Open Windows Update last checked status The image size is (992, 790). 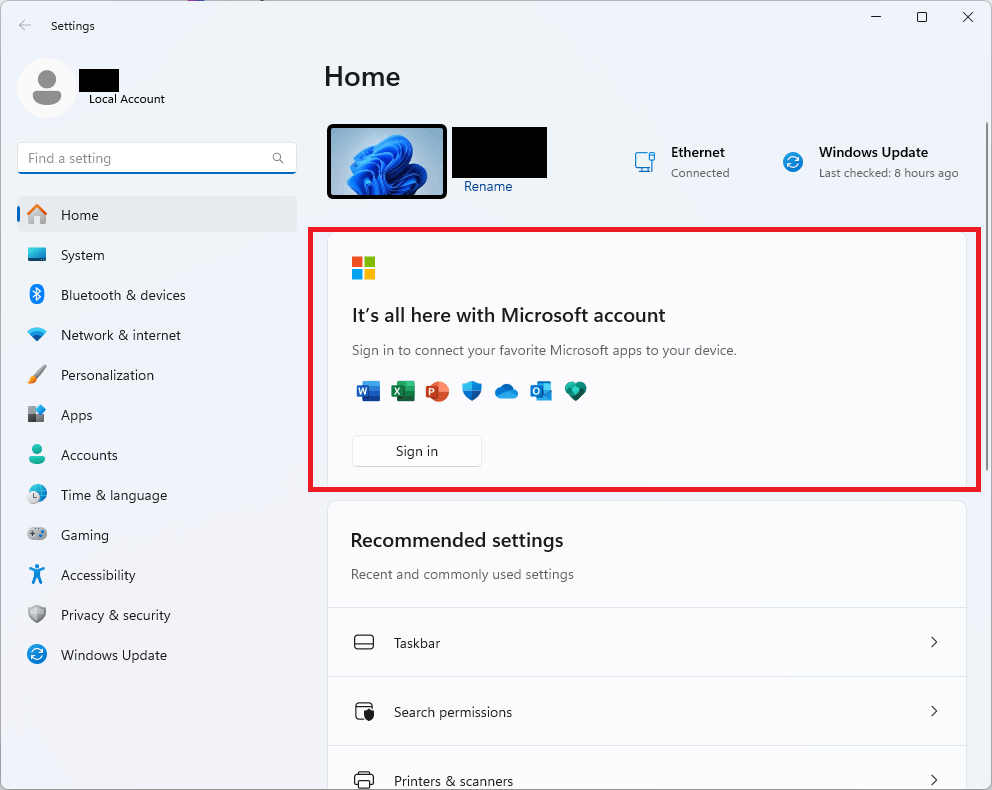click(871, 162)
